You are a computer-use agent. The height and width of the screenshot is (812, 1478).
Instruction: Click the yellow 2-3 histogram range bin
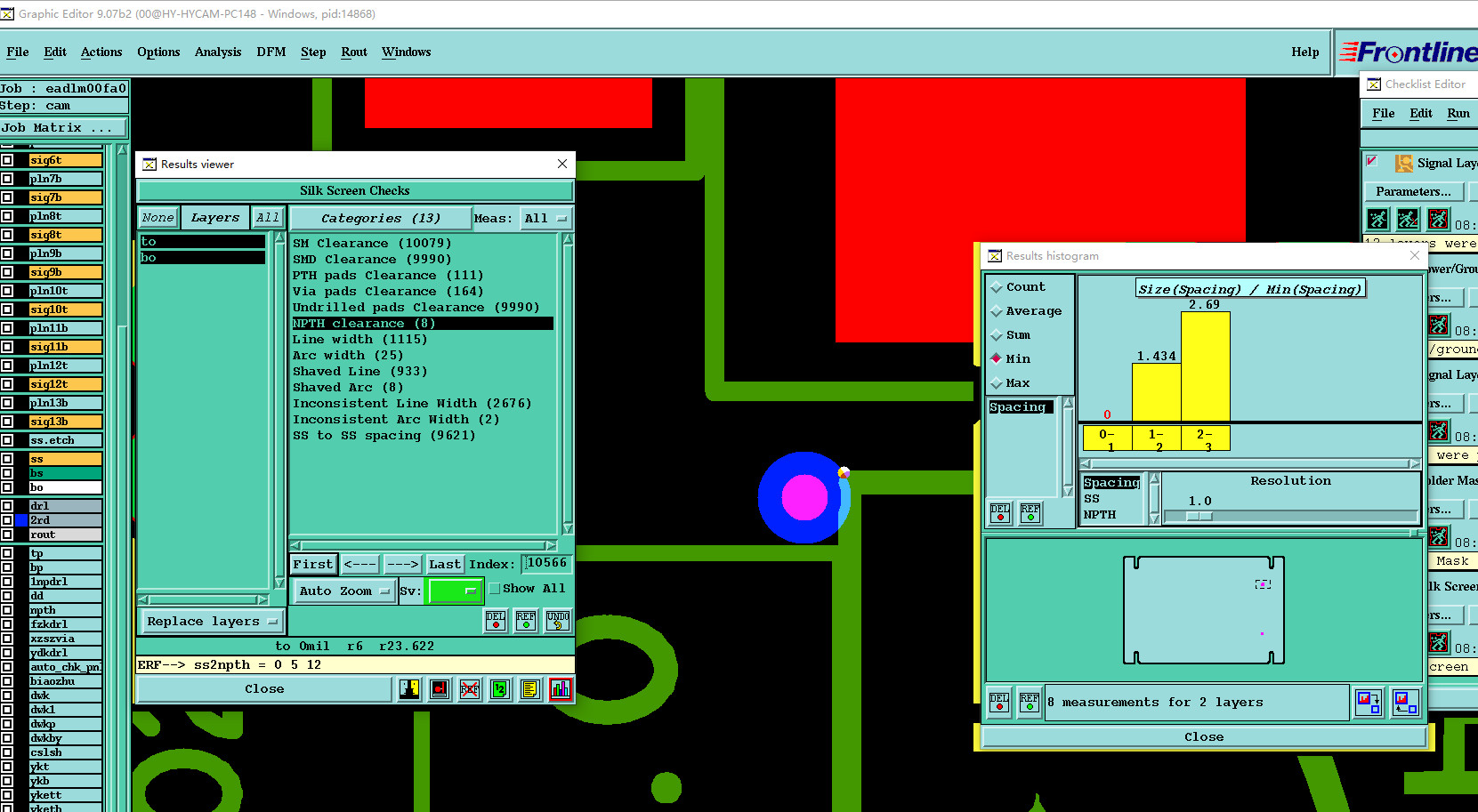click(x=1206, y=438)
